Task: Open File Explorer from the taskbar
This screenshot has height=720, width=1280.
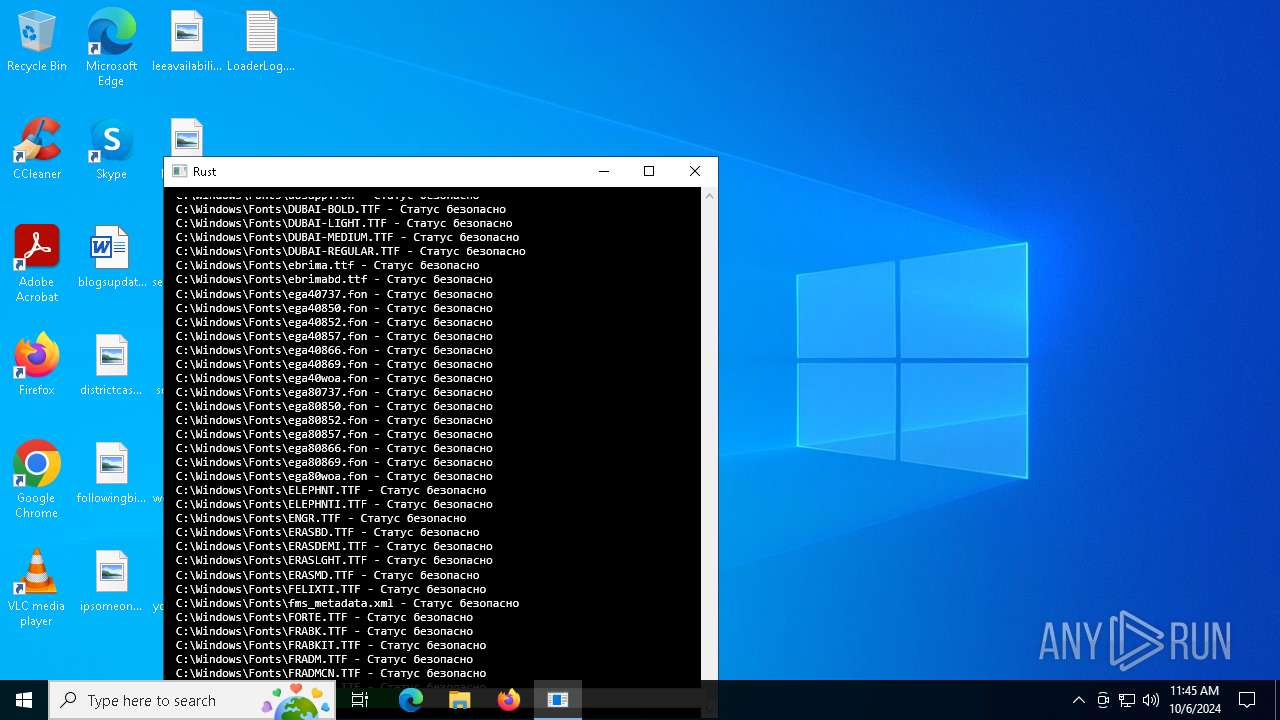Action: point(460,700)
